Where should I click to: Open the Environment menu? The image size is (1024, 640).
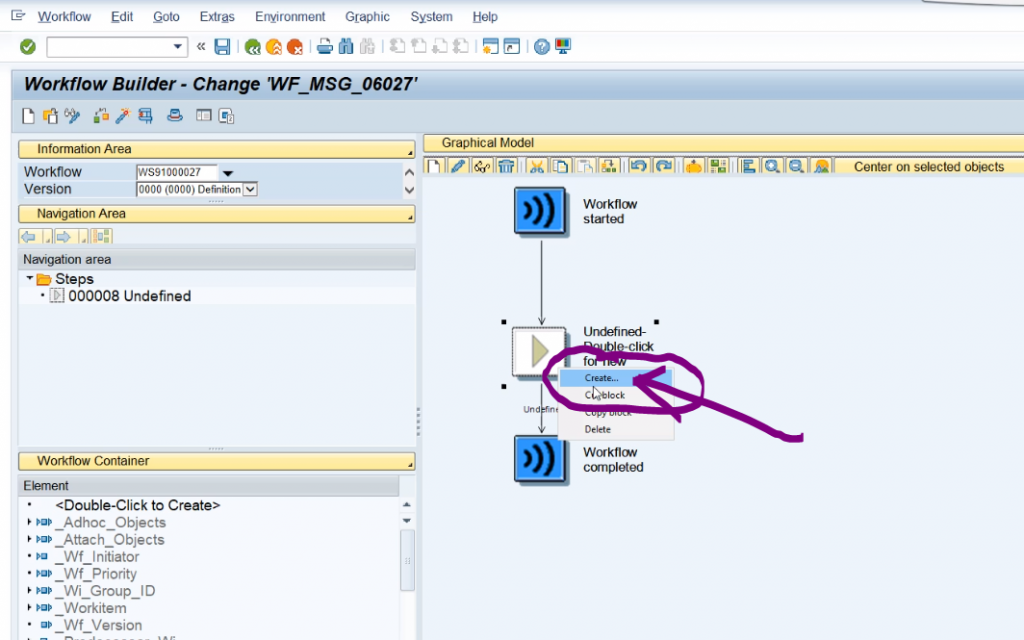[290, 17]
